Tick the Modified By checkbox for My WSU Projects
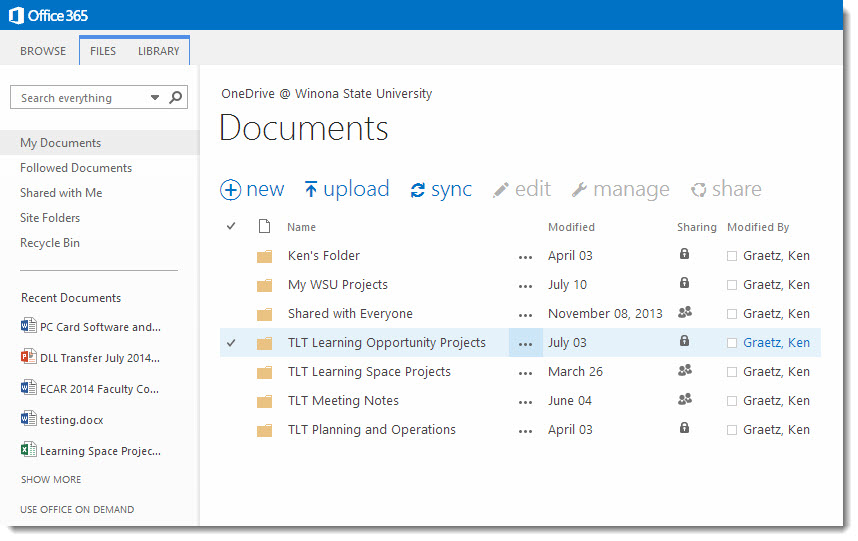 (732, 285)
